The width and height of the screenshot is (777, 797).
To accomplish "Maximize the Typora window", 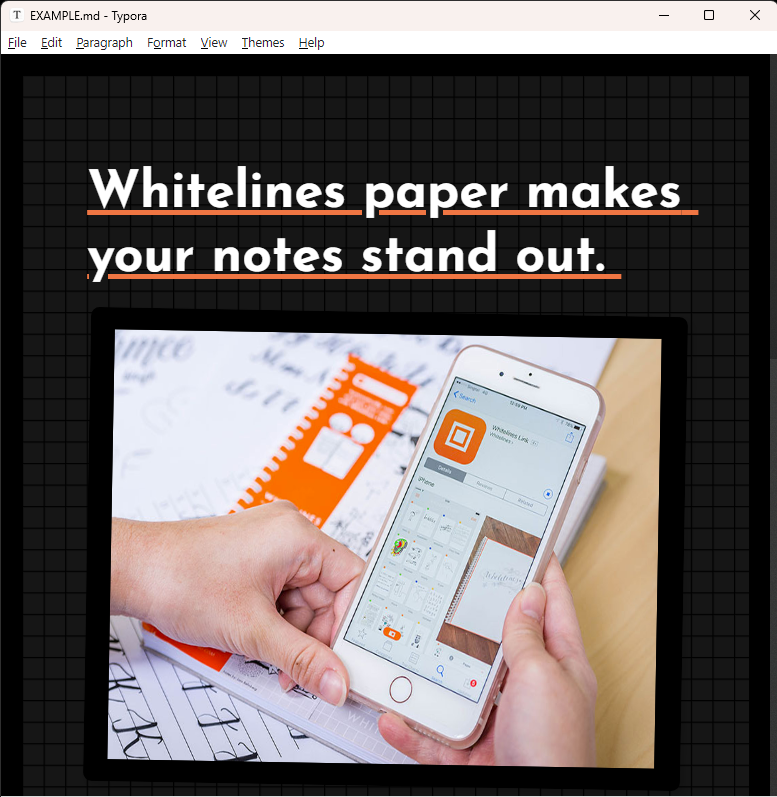I will pos(709,15).
